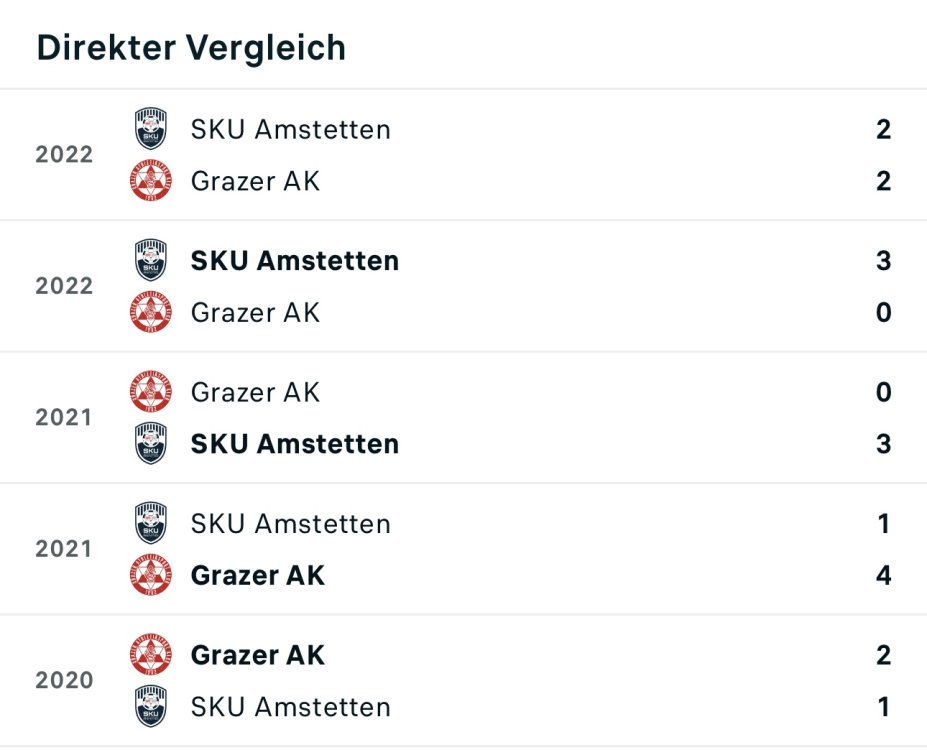Click bold SKU Amstetten name in 2021 match
The height and width of the screenshot is (750, 927).
point(294,444)
